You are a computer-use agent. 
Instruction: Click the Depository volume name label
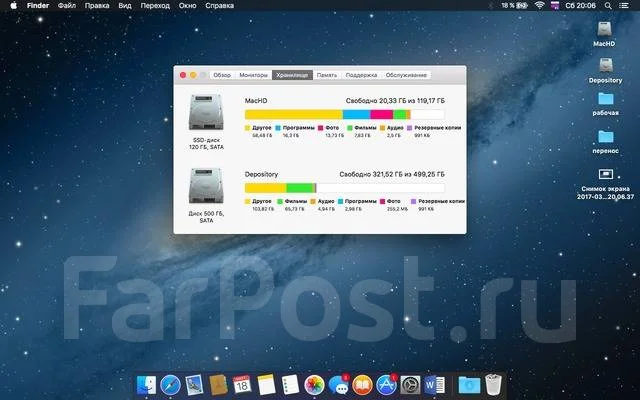tap(261, 174)
